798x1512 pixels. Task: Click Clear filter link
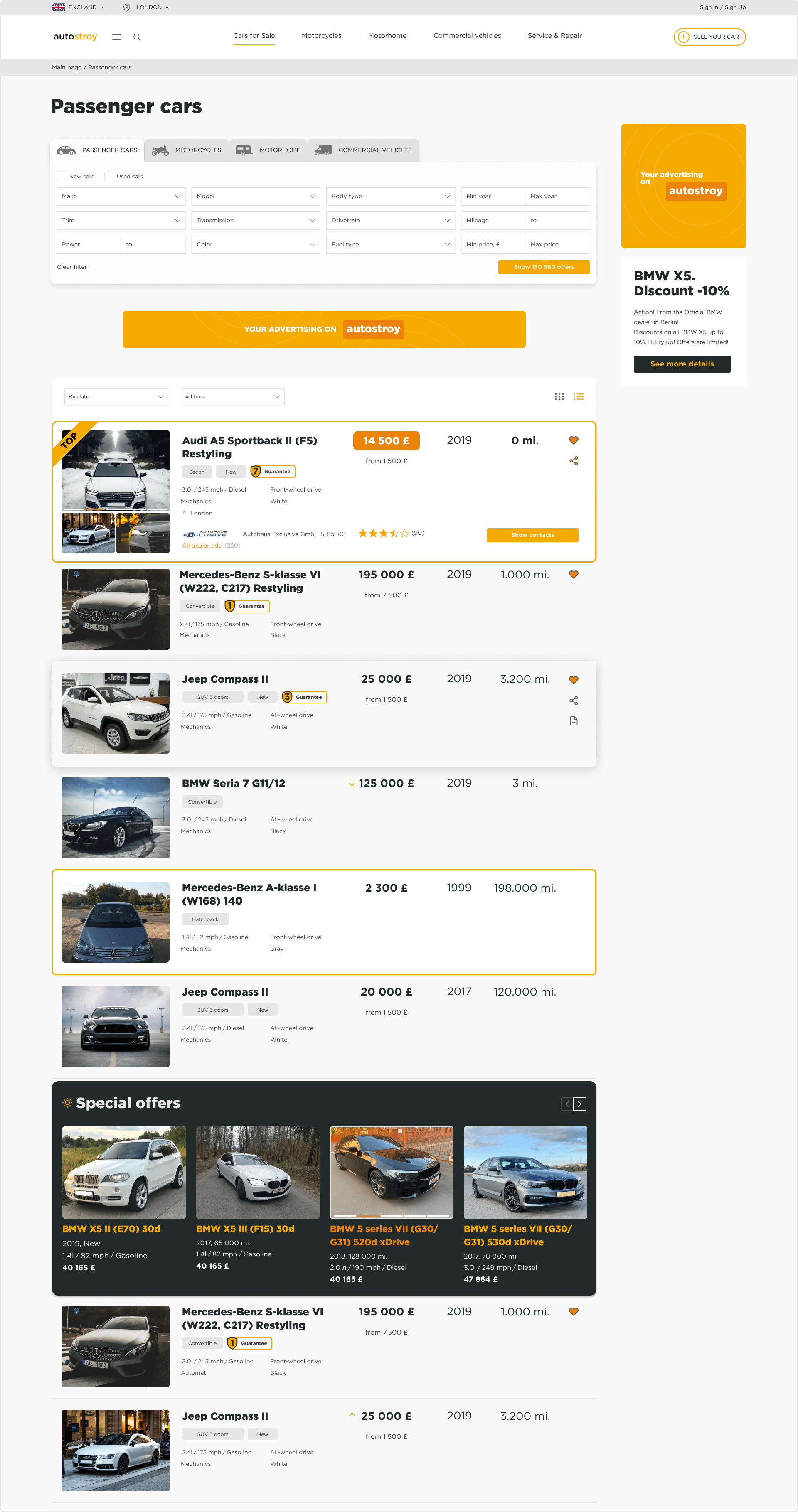click(71, 267)
